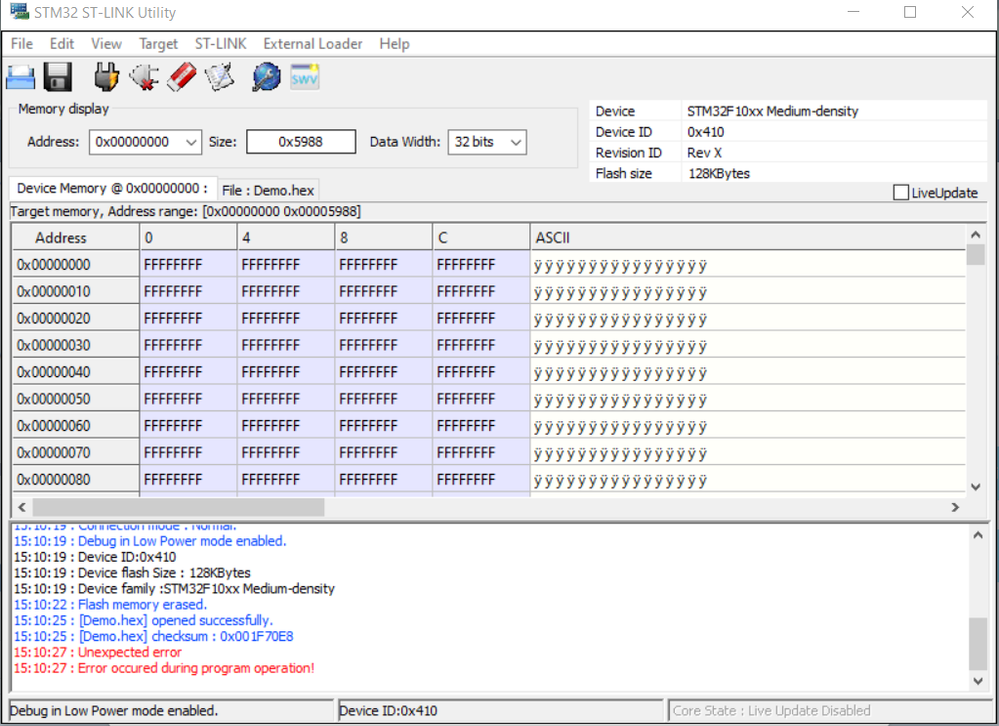Click FFFFFFFF cell at 0x00000020 column 4
The width and height of the screenshot is (999, 726).
[286, 318]
